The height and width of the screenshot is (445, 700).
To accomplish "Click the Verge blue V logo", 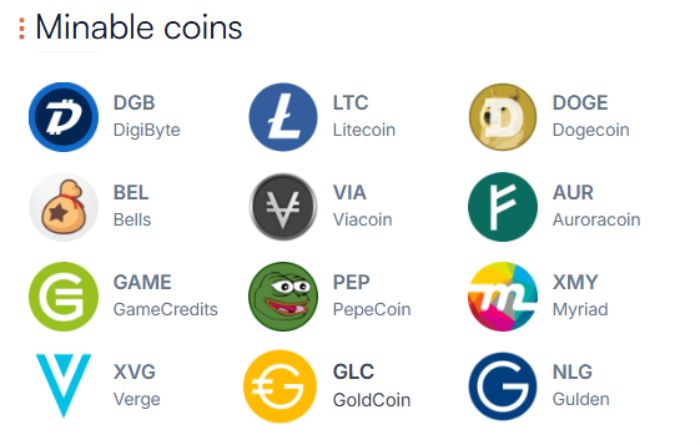I will pos(63,386).
